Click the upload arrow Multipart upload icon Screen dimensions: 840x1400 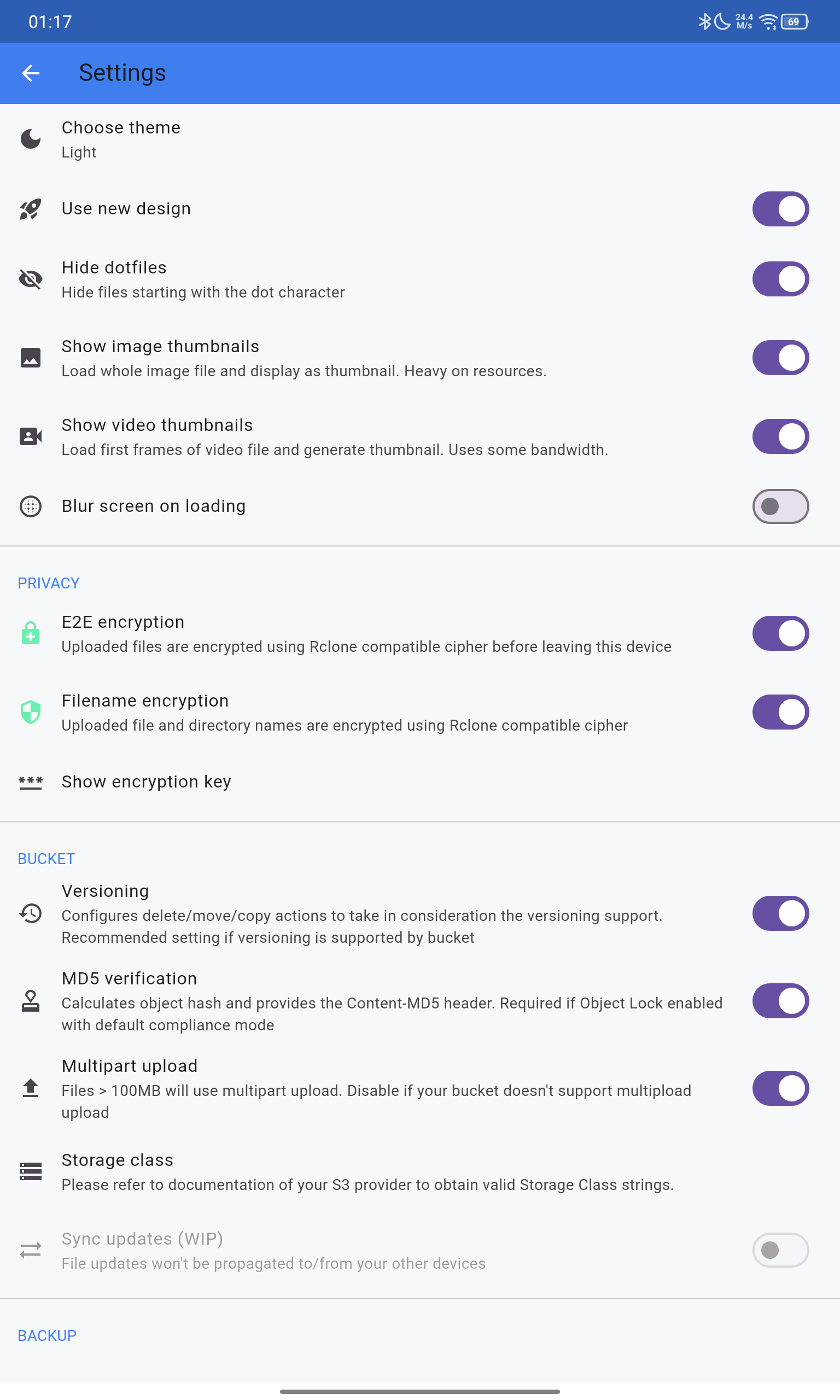pos(31,1088)
